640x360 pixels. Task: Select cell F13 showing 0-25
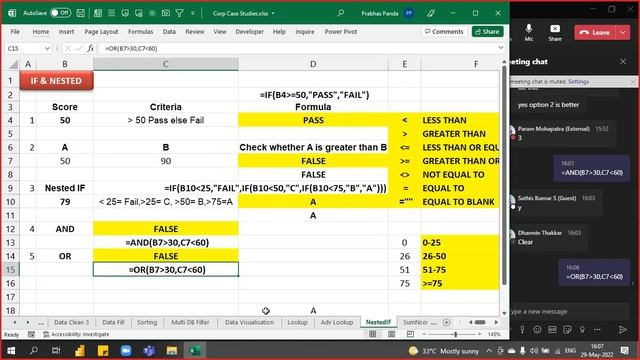coord(460,242)
